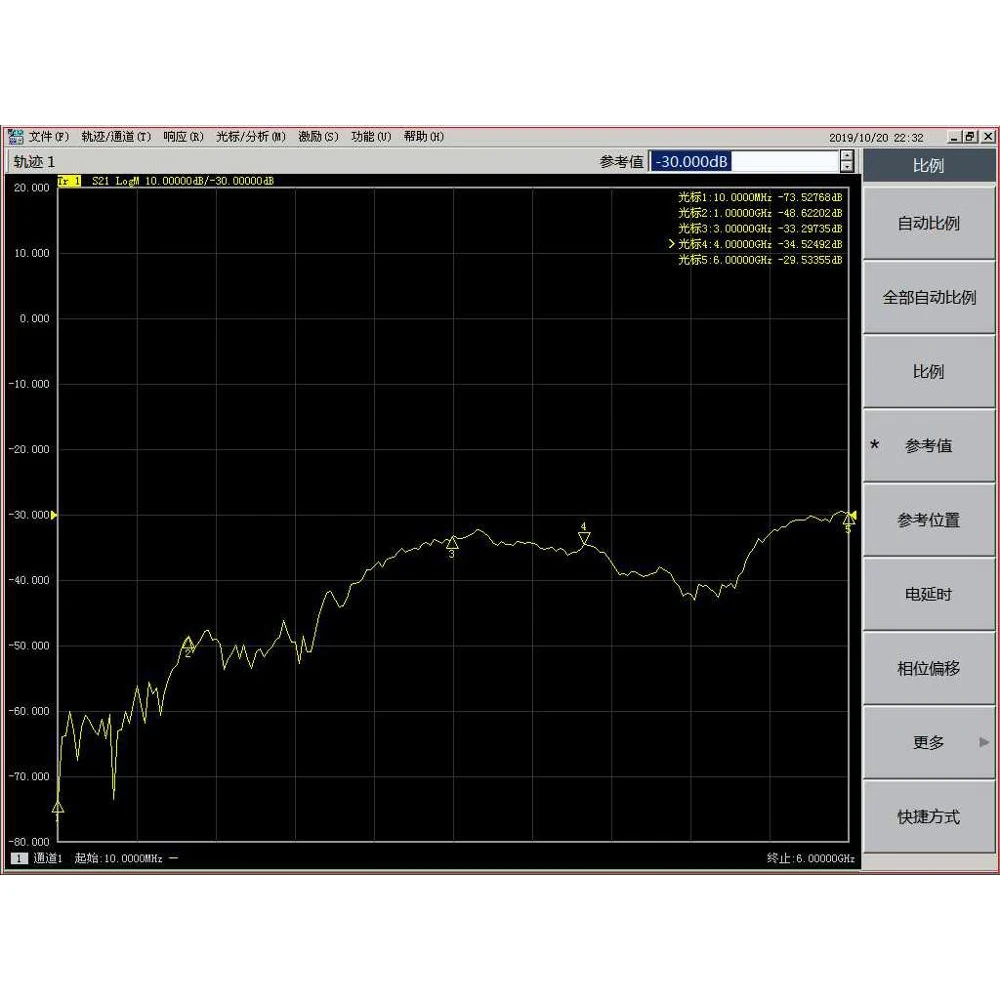Click the 参考值 input field showing -30.000dB
The image size is (1000, 1000).
[x=743, y=161]
